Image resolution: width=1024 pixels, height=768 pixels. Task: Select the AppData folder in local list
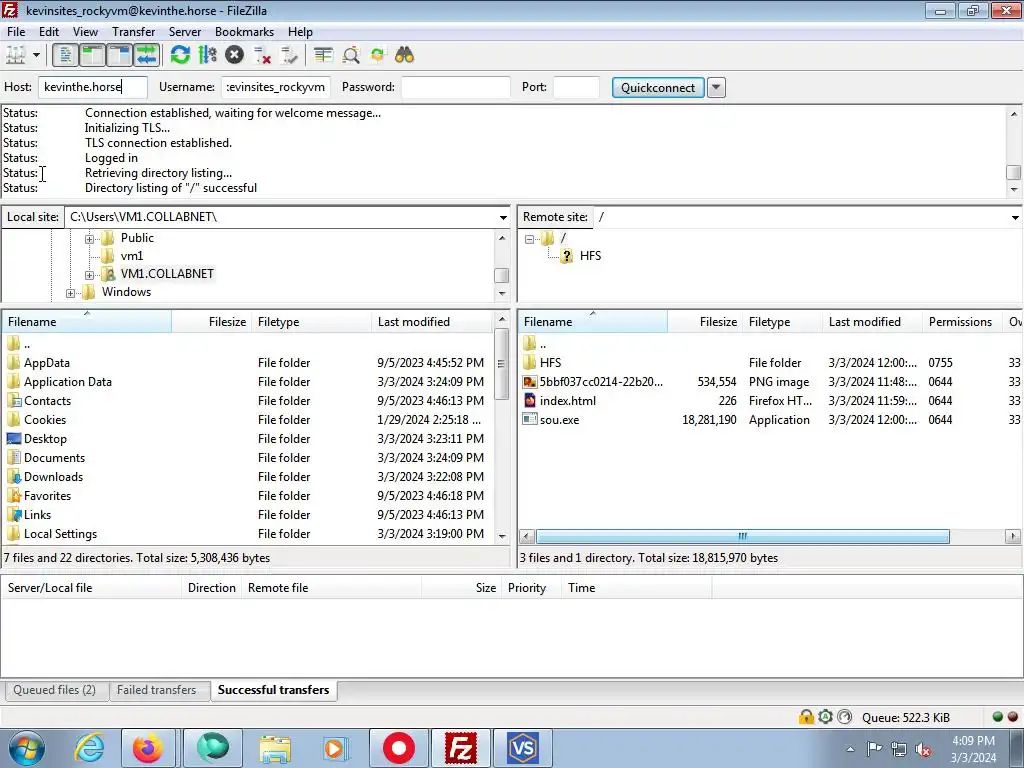[47, 363]
